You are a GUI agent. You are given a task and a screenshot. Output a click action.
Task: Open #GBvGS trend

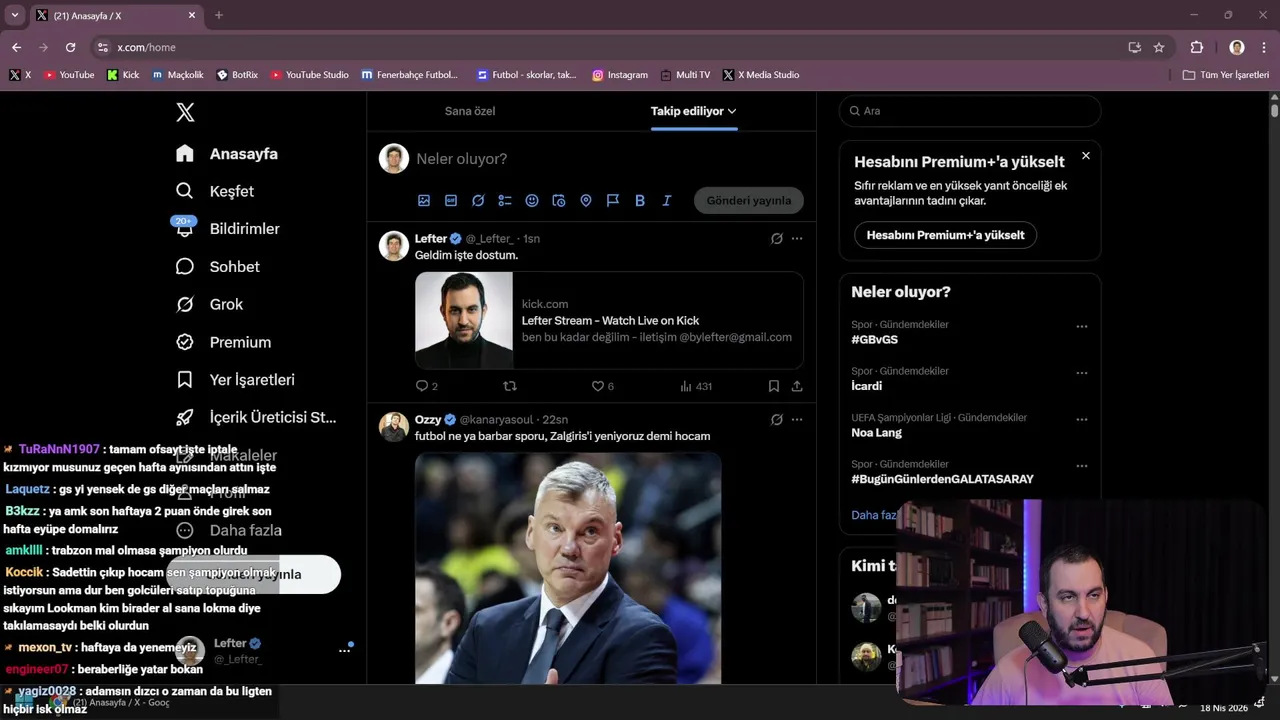coord(874,340)
